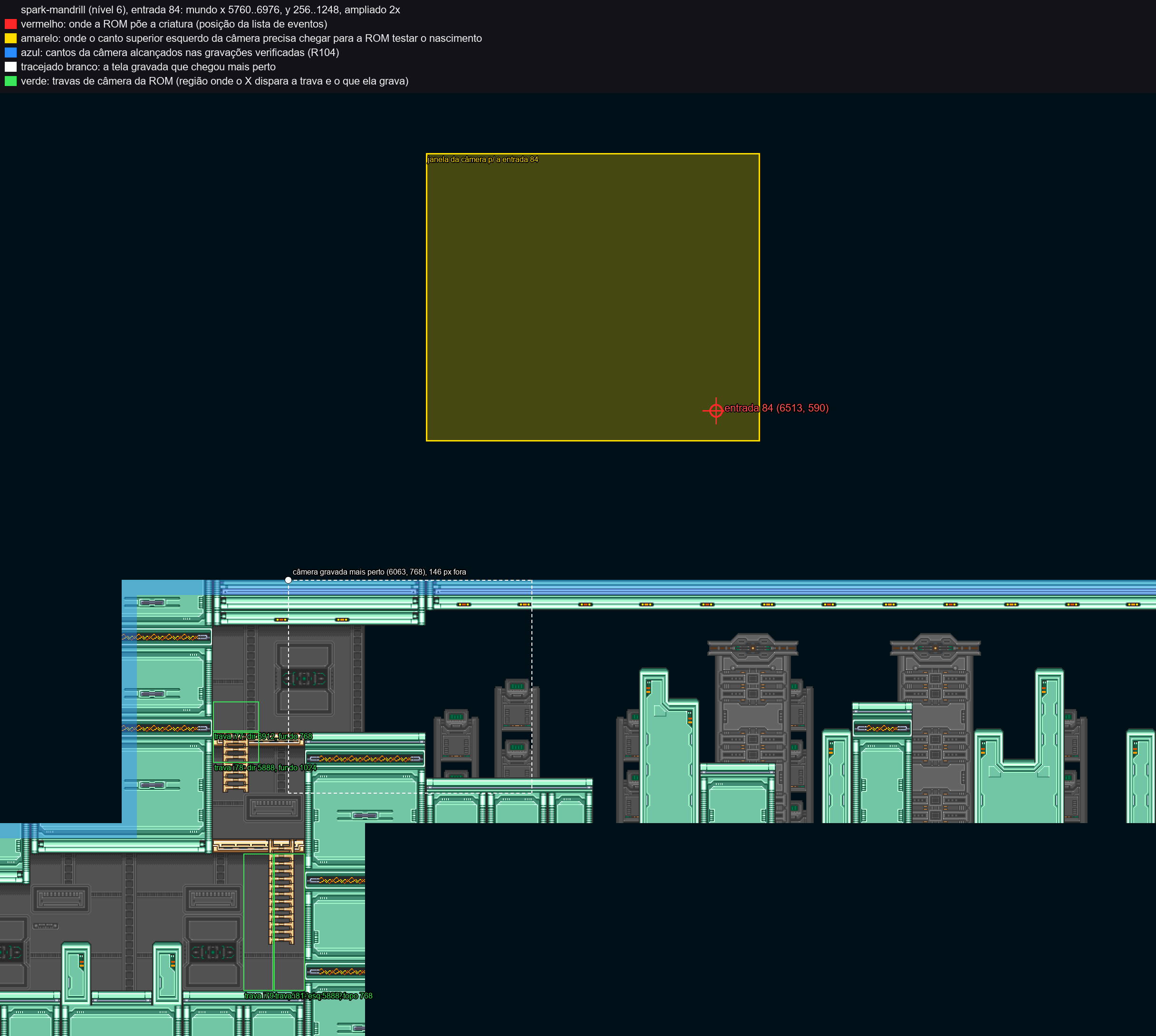1156x1036 pixels.
Task: Click the white legend swatch for tracejado branco
Action: click(10, 67)
